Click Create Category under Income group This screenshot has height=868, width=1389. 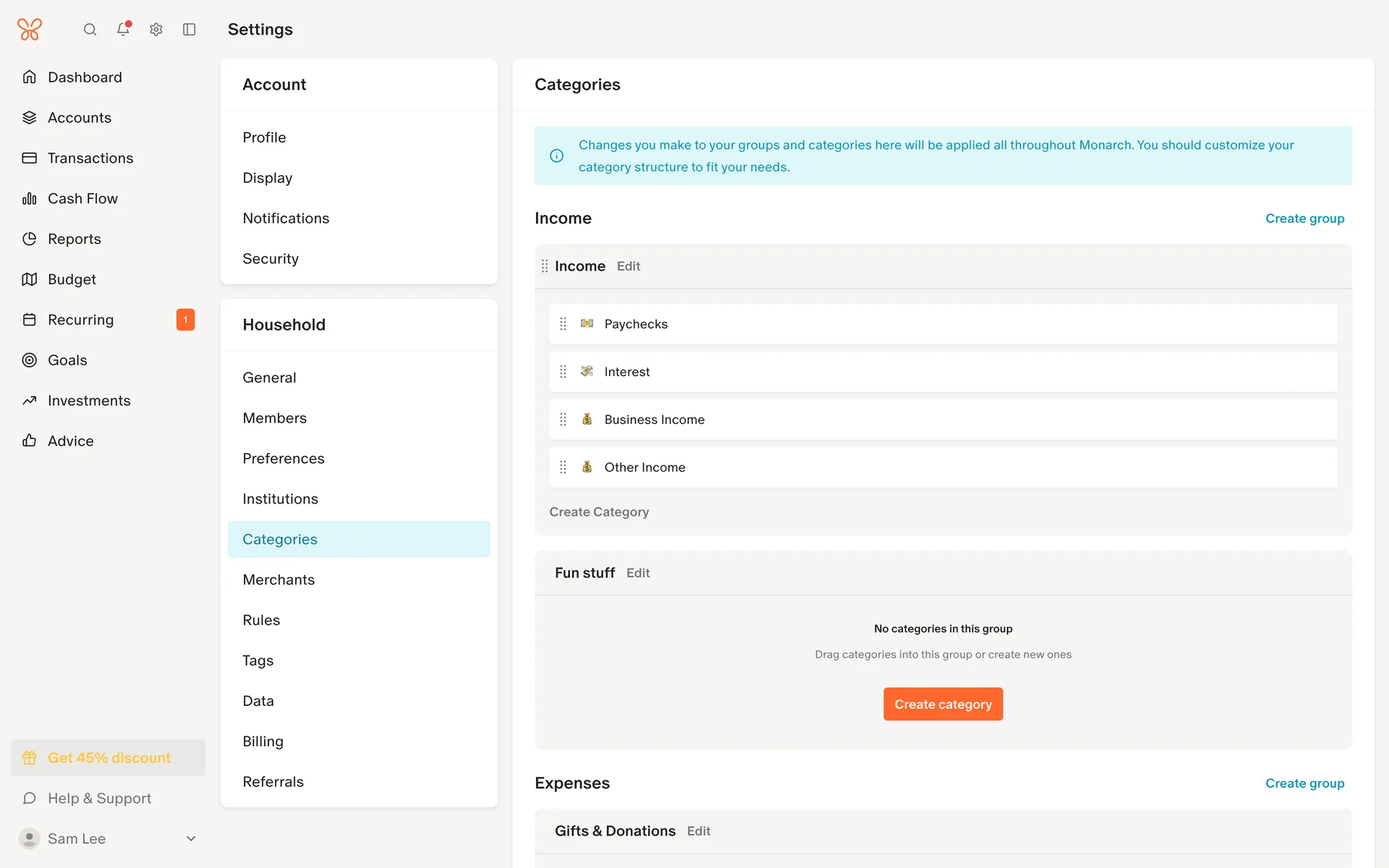pos(599,512)
